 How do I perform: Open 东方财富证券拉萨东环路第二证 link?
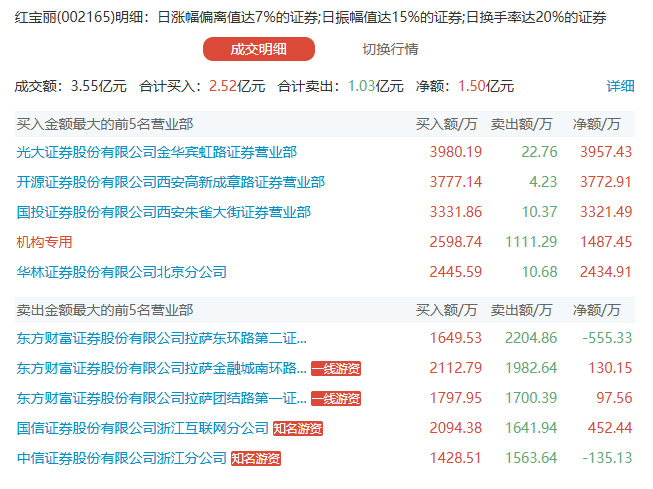[x=162, y=338]
